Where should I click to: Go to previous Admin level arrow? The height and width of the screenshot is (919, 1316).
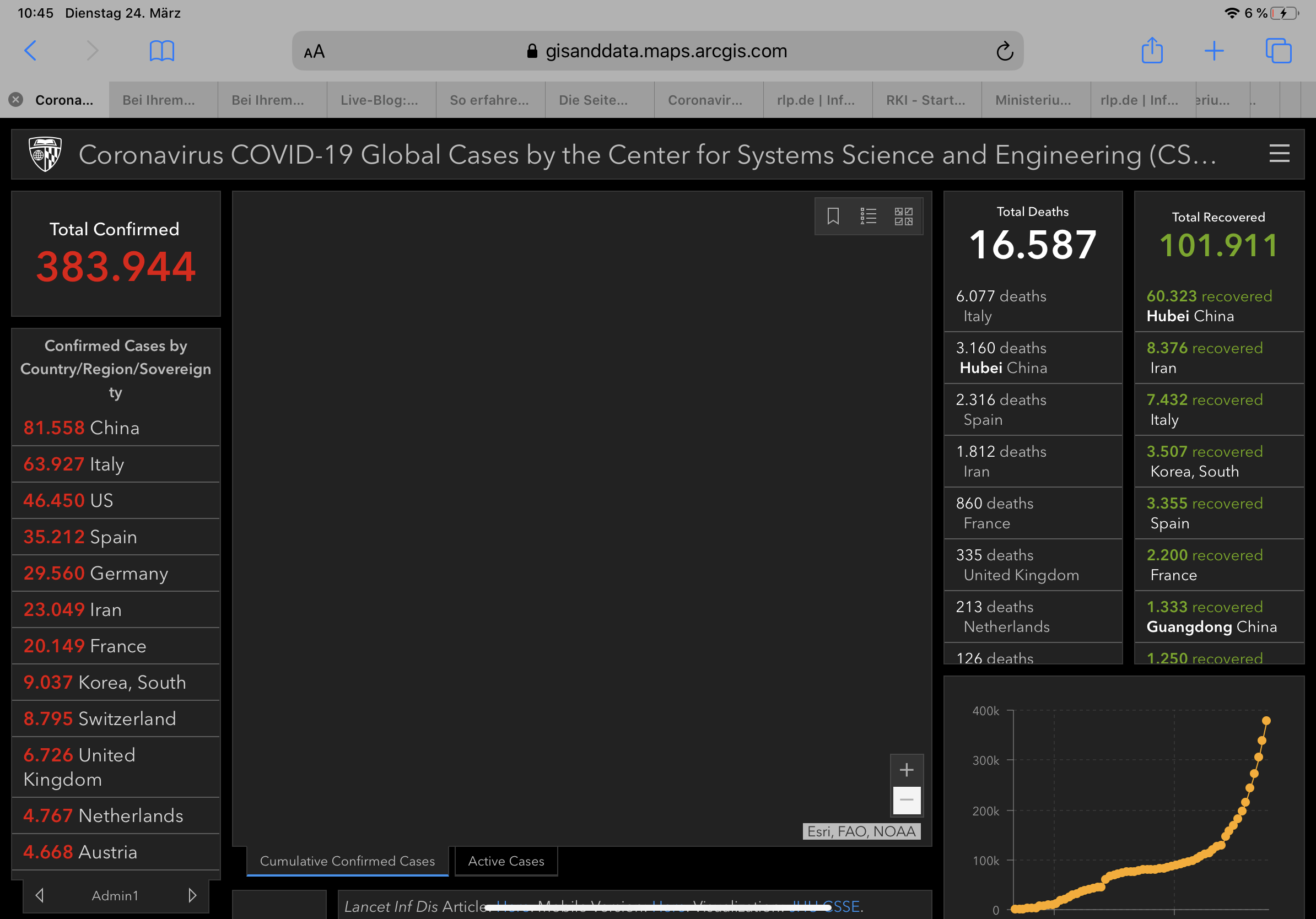(x=40, y=895)
